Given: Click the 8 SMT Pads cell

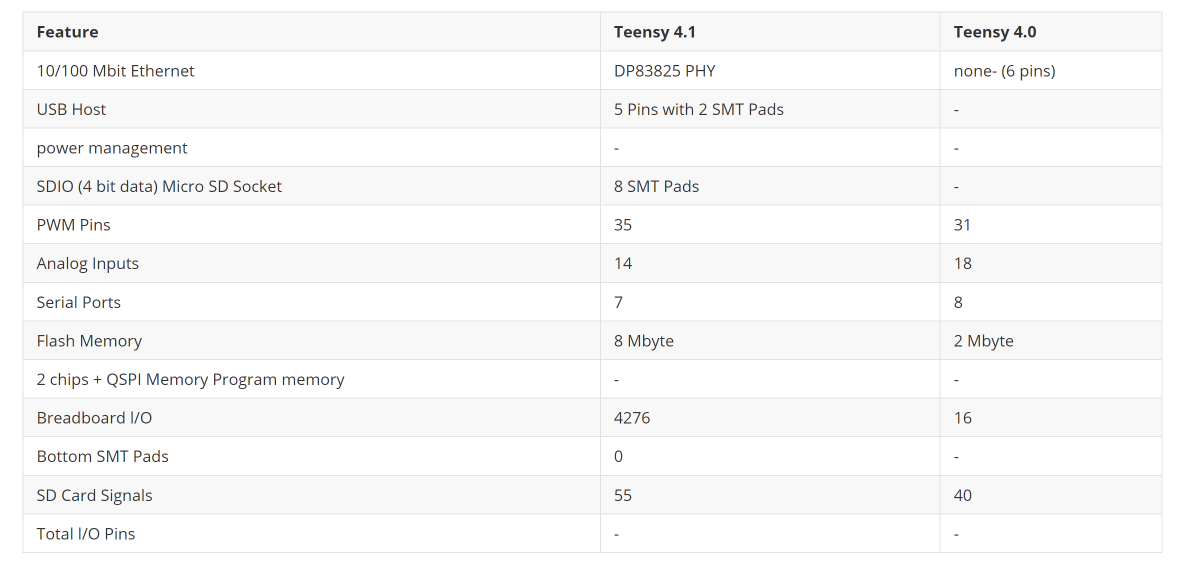Looking at the screenshot, I should [x=656, y=186].
